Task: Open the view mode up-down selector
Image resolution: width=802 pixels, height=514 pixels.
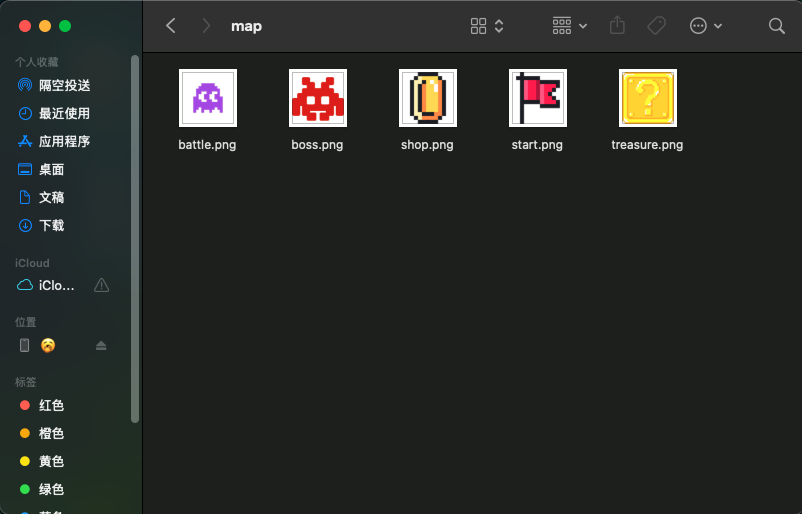Action: [499, 26]
